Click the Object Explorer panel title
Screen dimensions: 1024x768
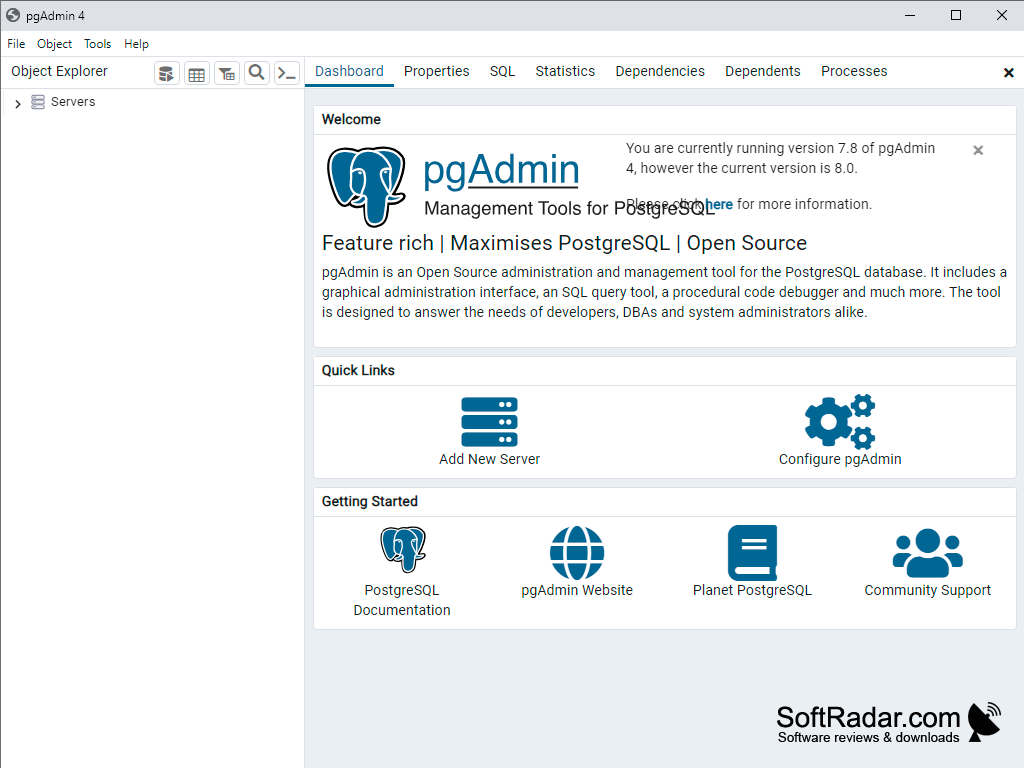click(59, 71)
